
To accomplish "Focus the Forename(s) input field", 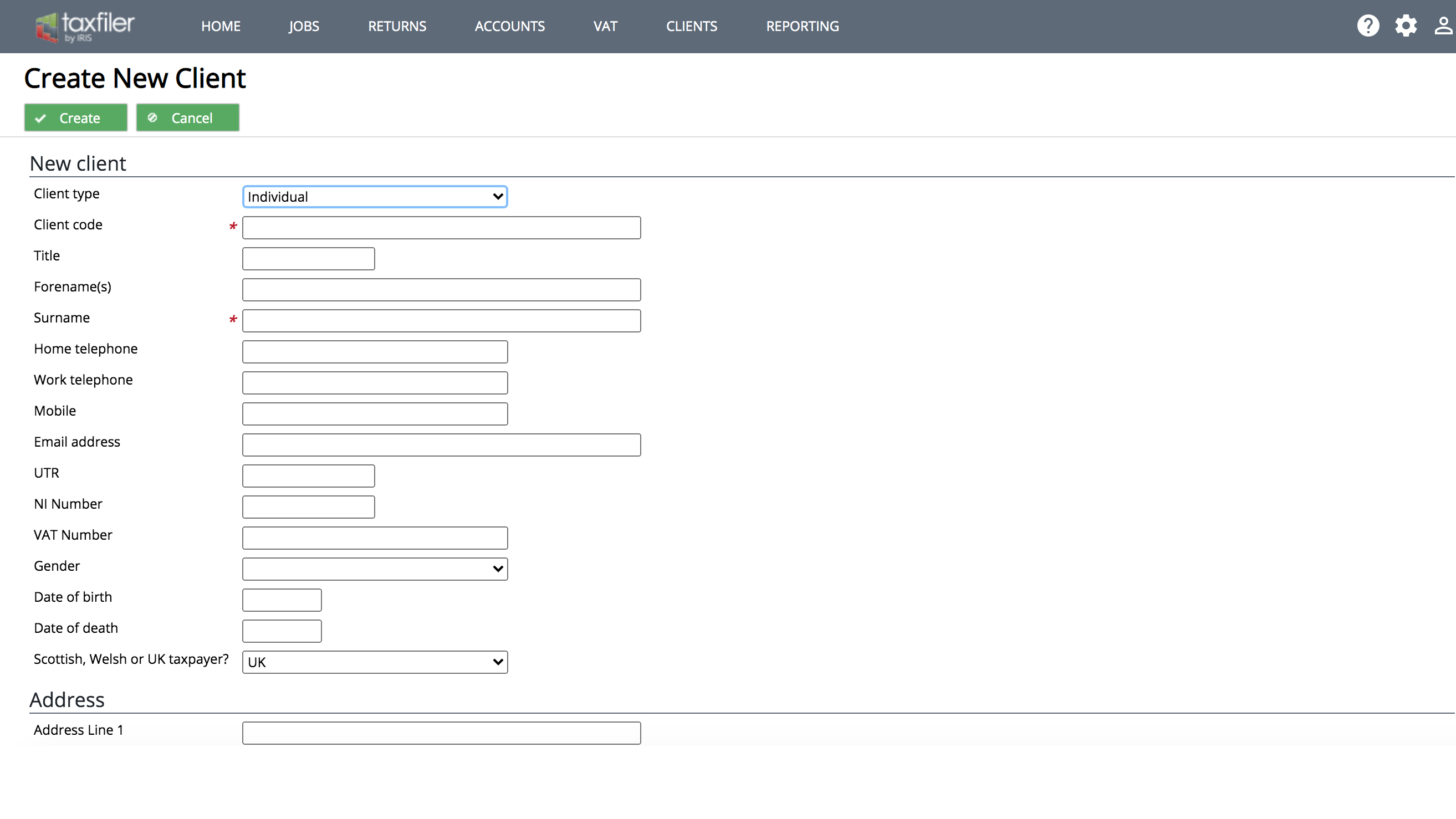I will [x=441, y=290].
